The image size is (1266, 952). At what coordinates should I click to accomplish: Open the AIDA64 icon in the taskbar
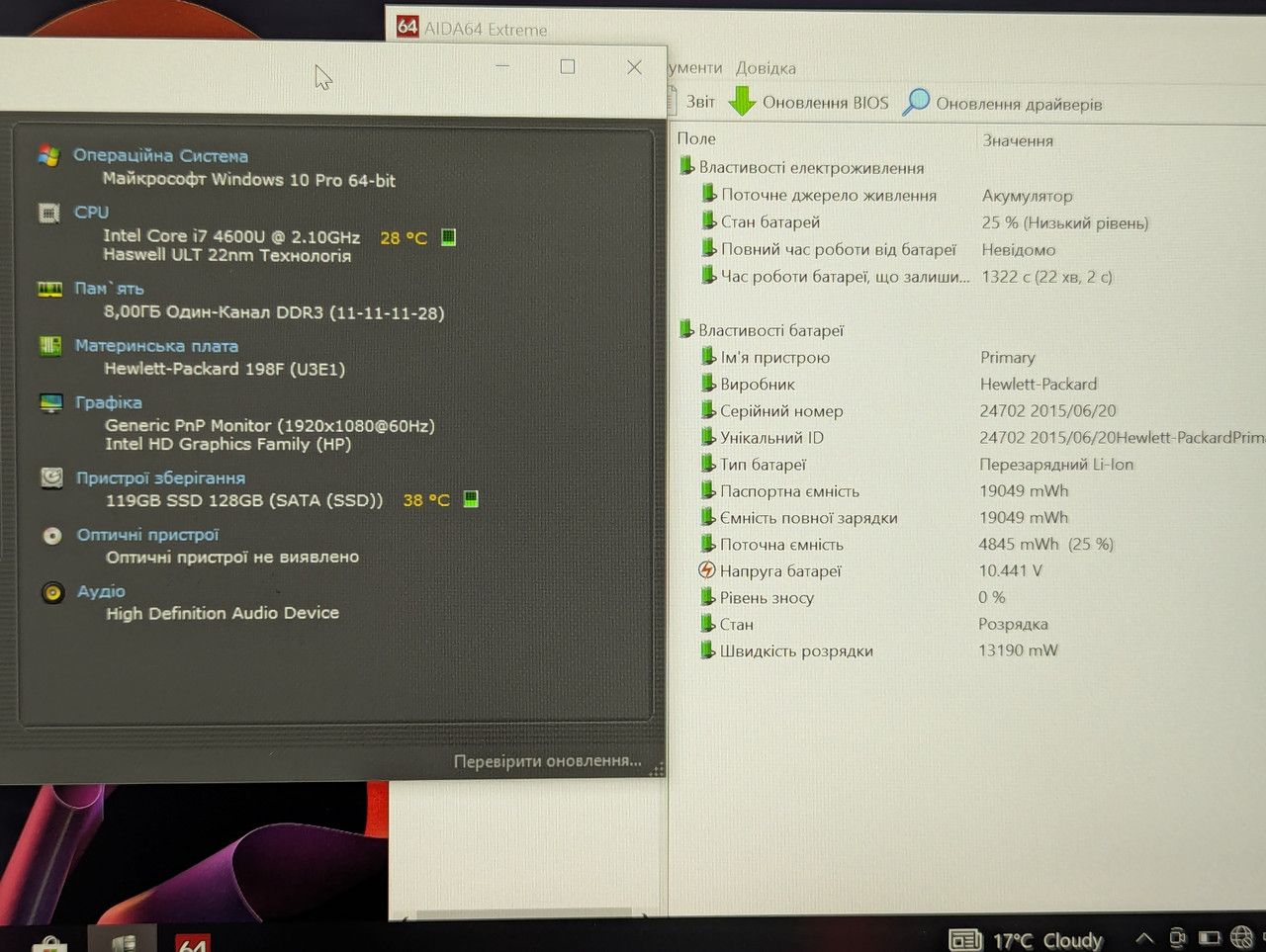(x=192, y=941)
